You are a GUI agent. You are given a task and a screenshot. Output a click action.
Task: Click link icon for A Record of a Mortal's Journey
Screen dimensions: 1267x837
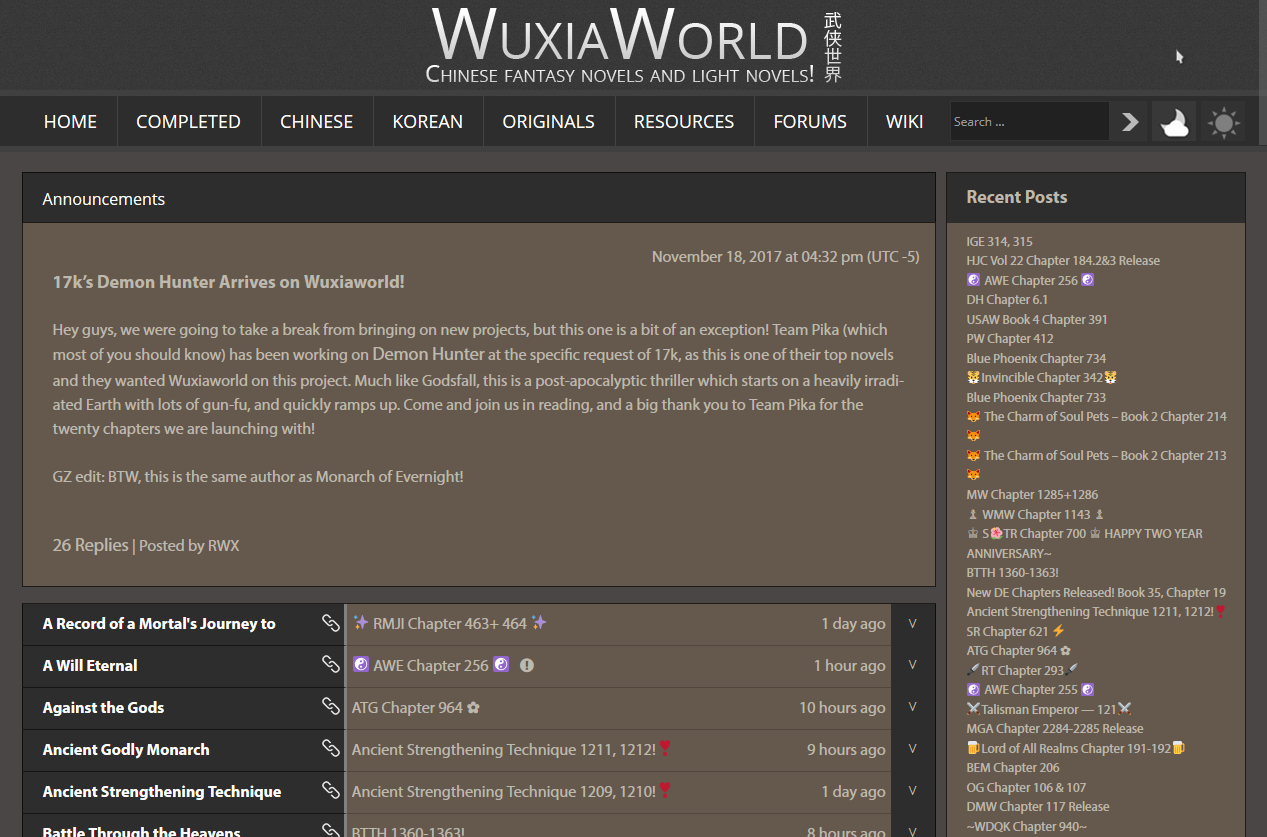point(331,623)
